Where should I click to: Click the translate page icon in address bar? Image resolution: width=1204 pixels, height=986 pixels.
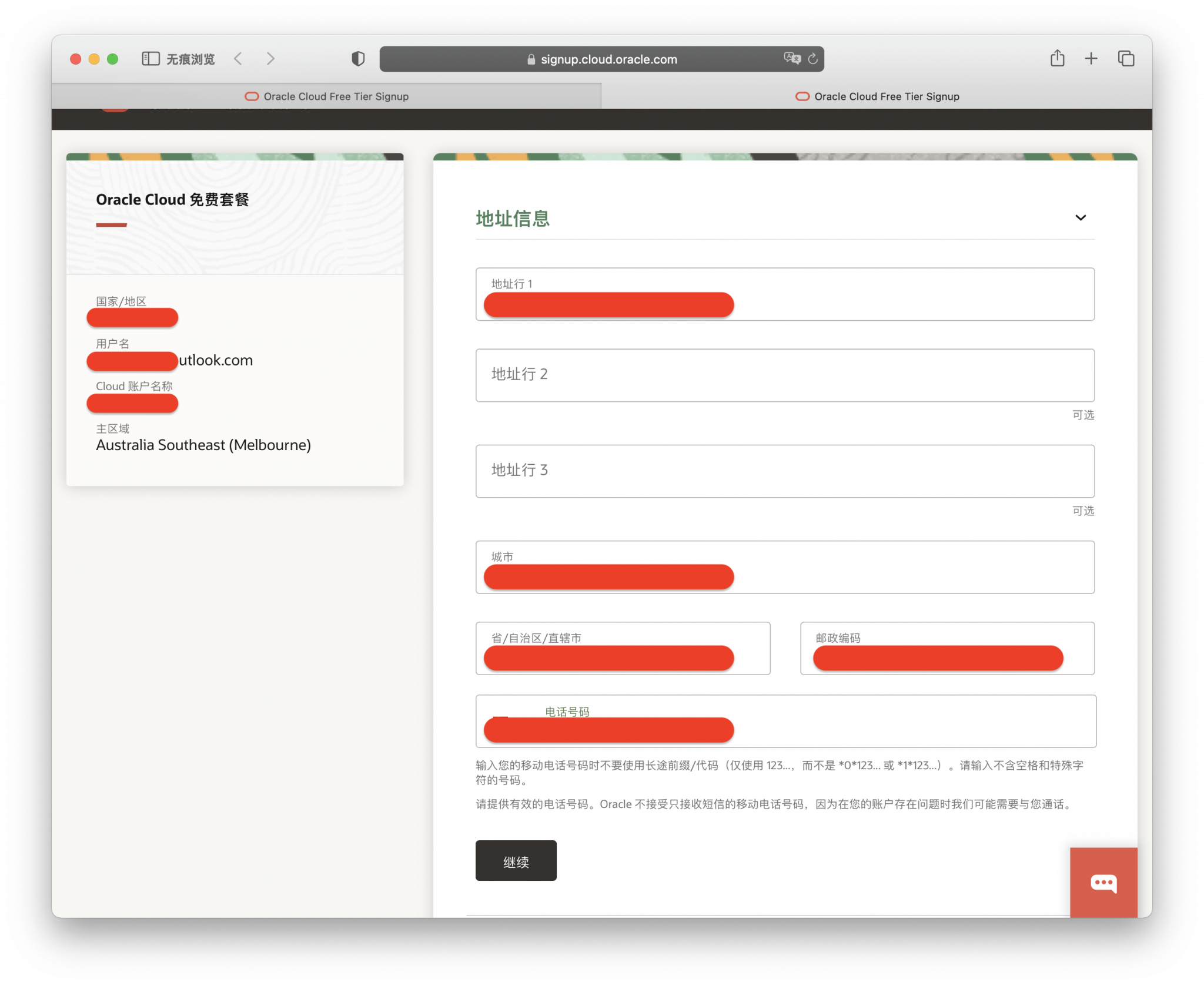coord(792,58)
